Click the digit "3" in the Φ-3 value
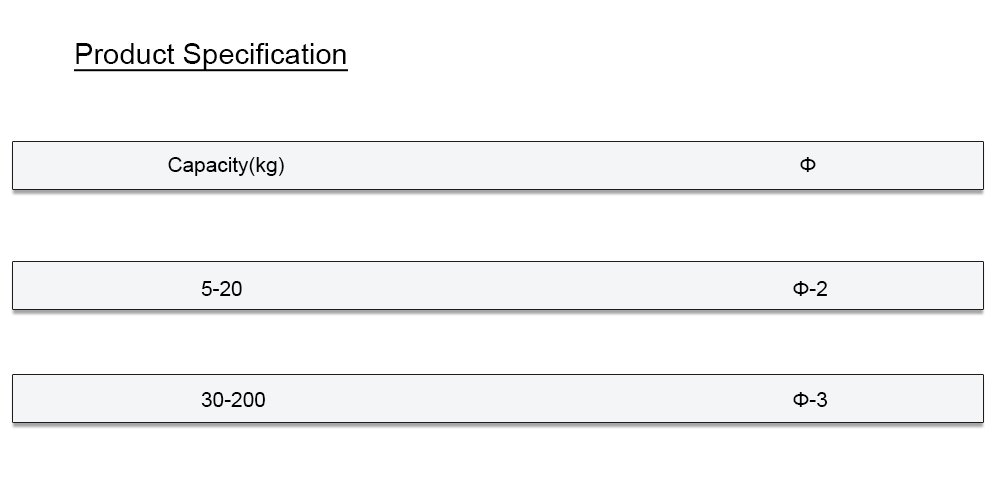The image size is (1000, 498). click(822, 401)
